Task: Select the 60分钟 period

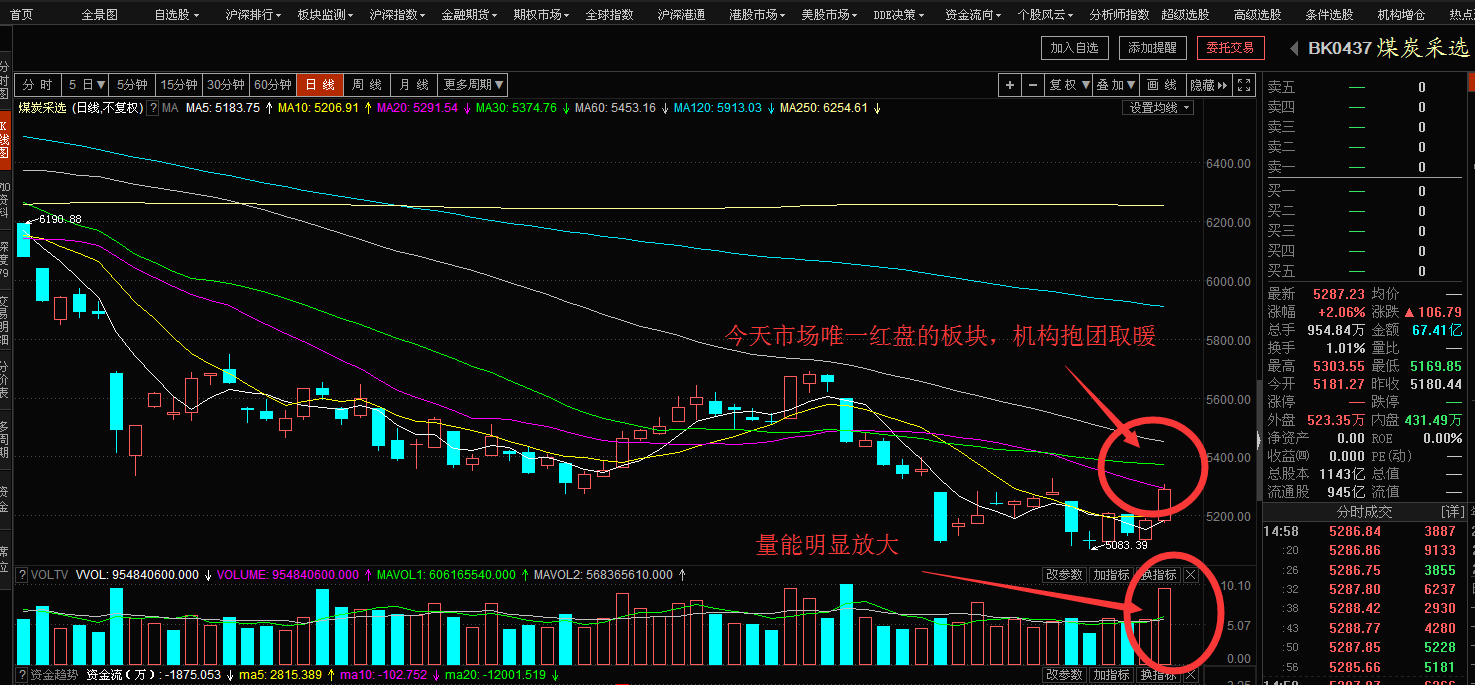Action: click(x=272, y=85)
